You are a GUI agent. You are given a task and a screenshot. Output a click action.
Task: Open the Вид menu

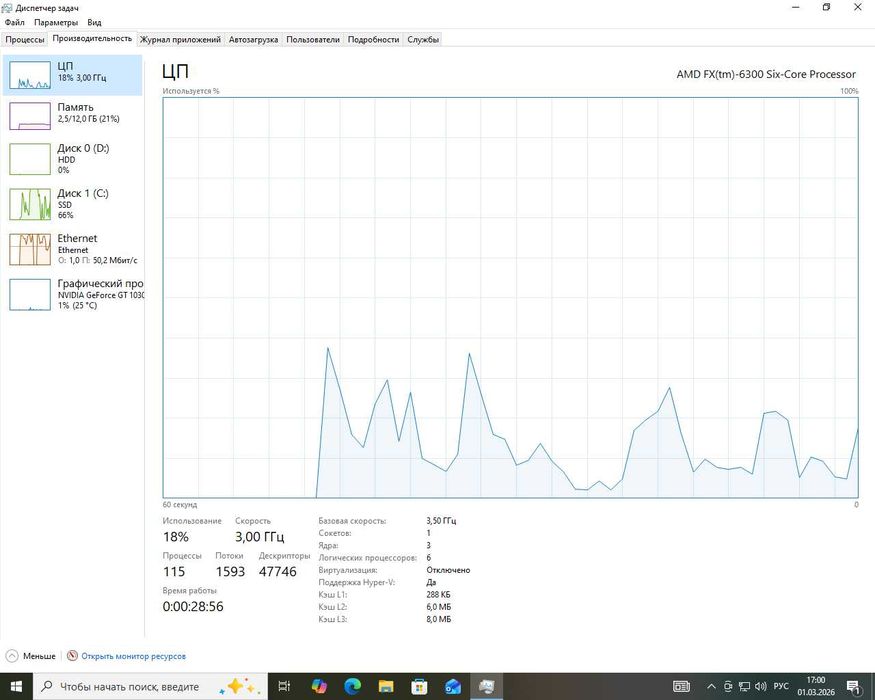pos(94,22)
